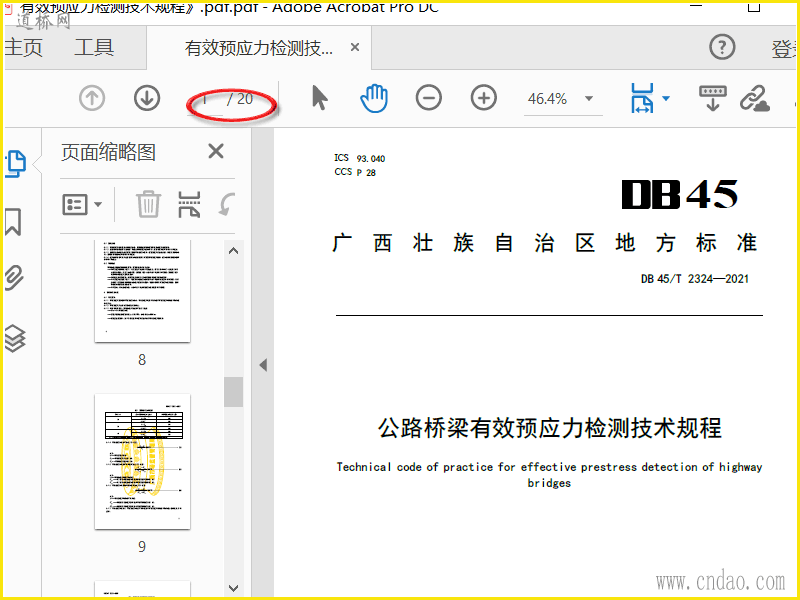Zoom in using the plus icon
The width and height of the screenshot is (800, 600).
(484, 98)
